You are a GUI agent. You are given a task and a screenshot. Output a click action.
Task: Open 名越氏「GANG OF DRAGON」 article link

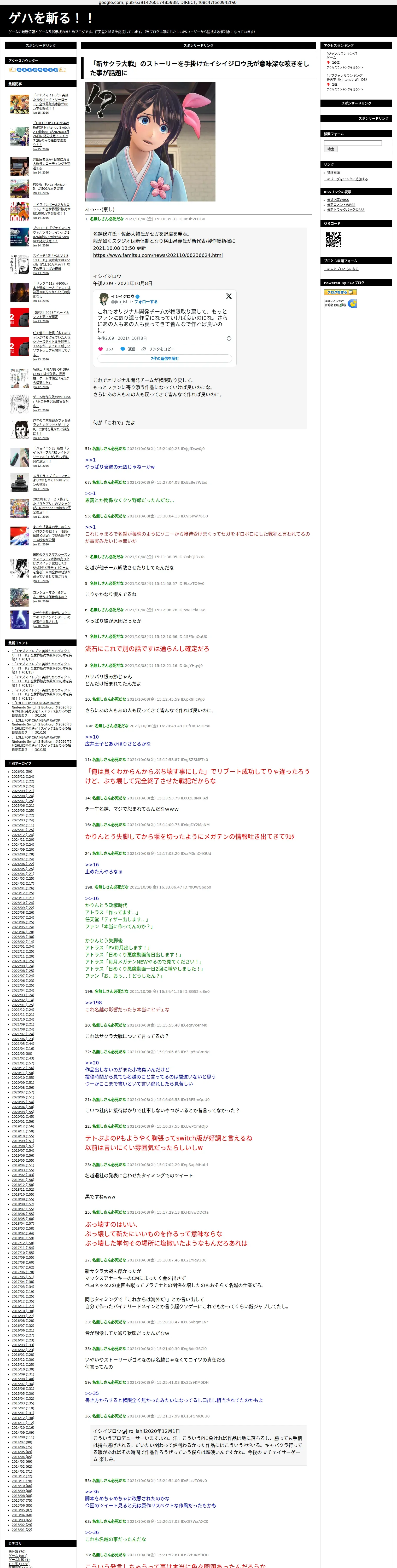click(51, 376)
